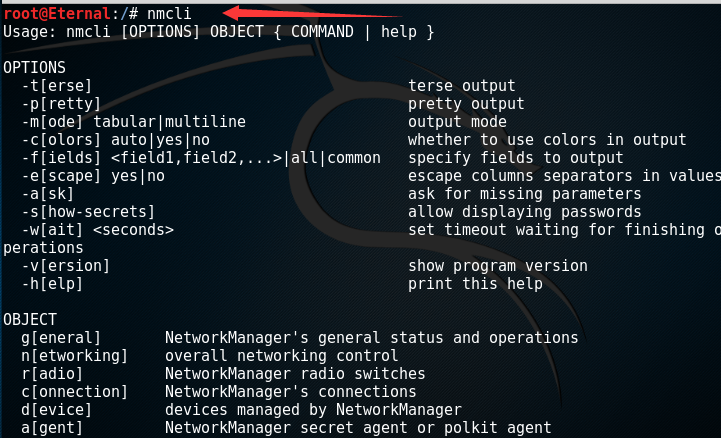
Task: Click the n[etworking] object entry
Action: tap(74, 356)
